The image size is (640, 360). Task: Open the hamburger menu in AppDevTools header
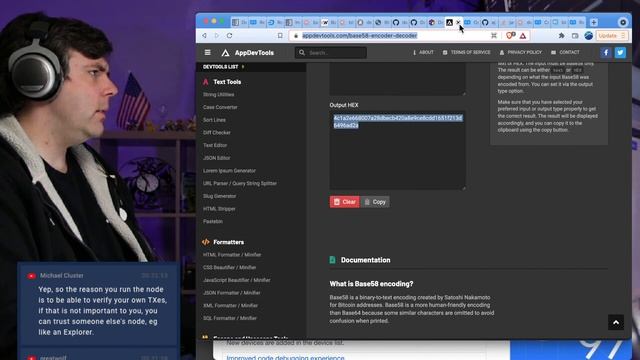tap(207, 52)
